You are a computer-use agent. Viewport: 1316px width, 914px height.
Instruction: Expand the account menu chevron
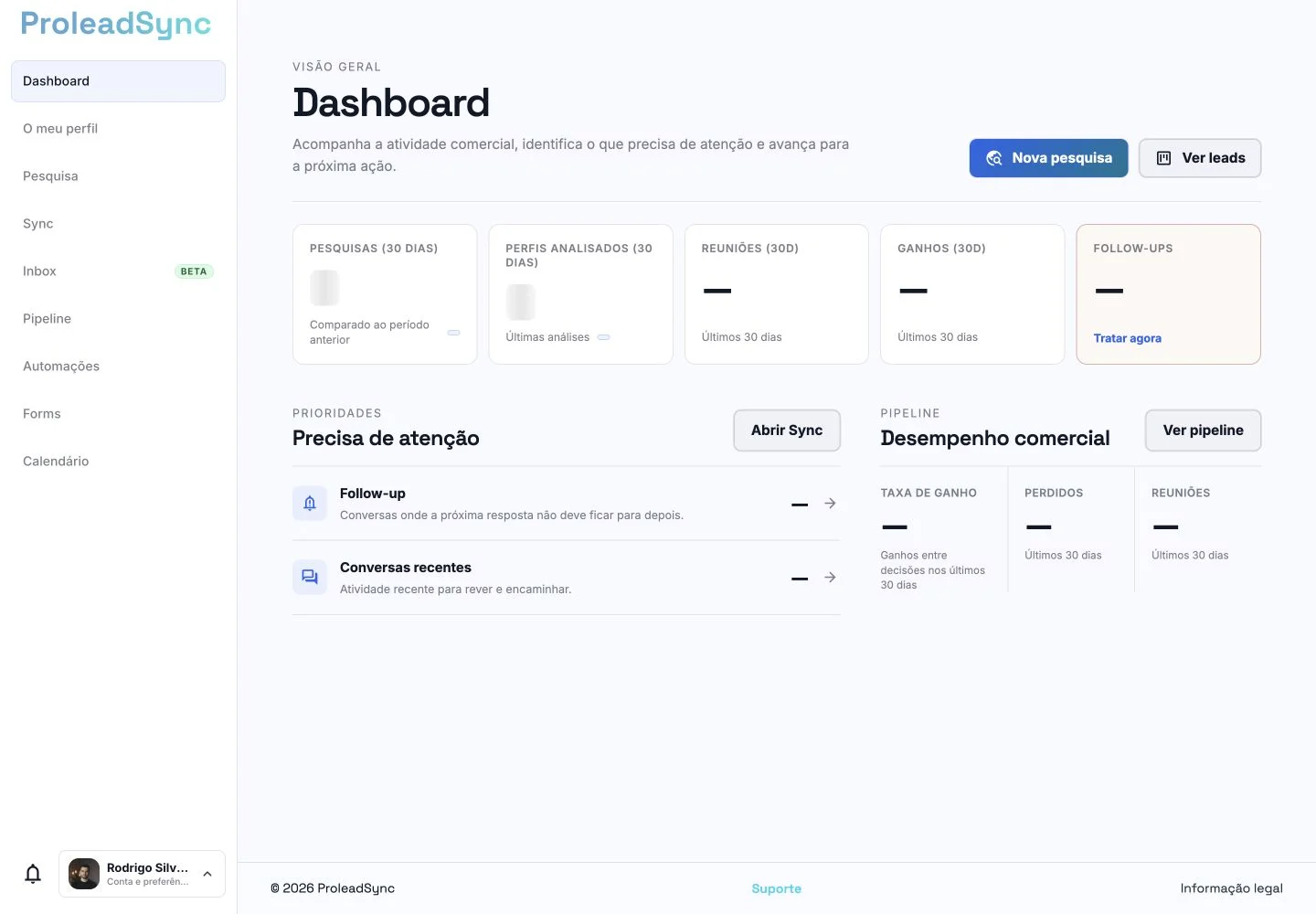click(x=207, y=874)
